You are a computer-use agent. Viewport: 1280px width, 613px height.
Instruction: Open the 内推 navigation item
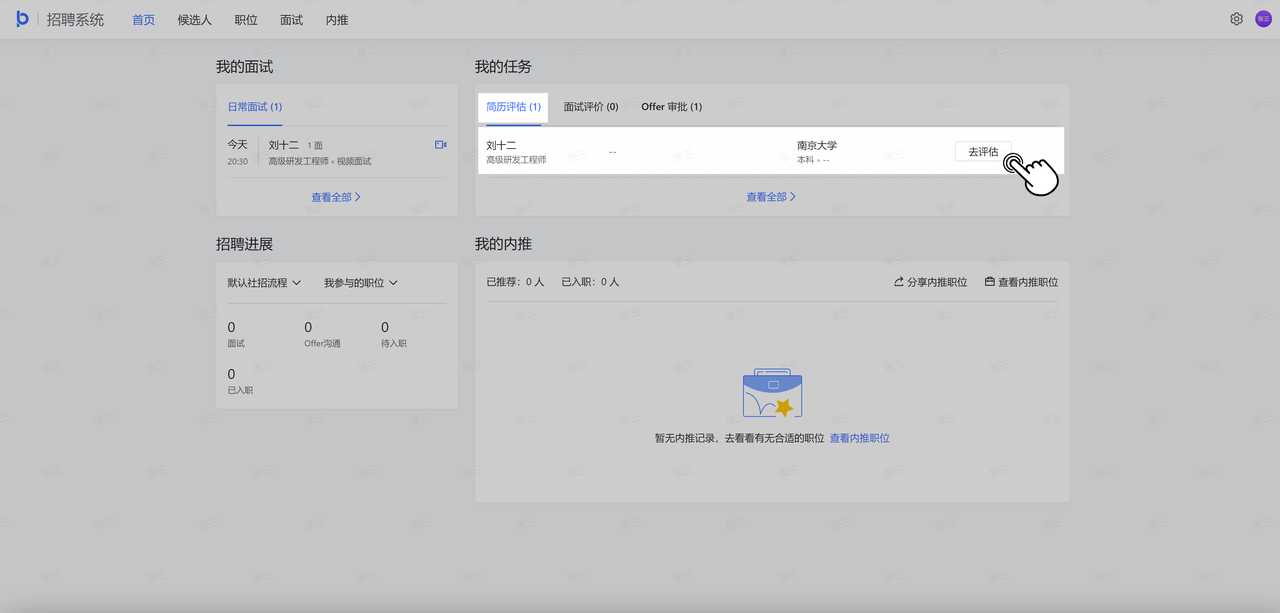337,20
